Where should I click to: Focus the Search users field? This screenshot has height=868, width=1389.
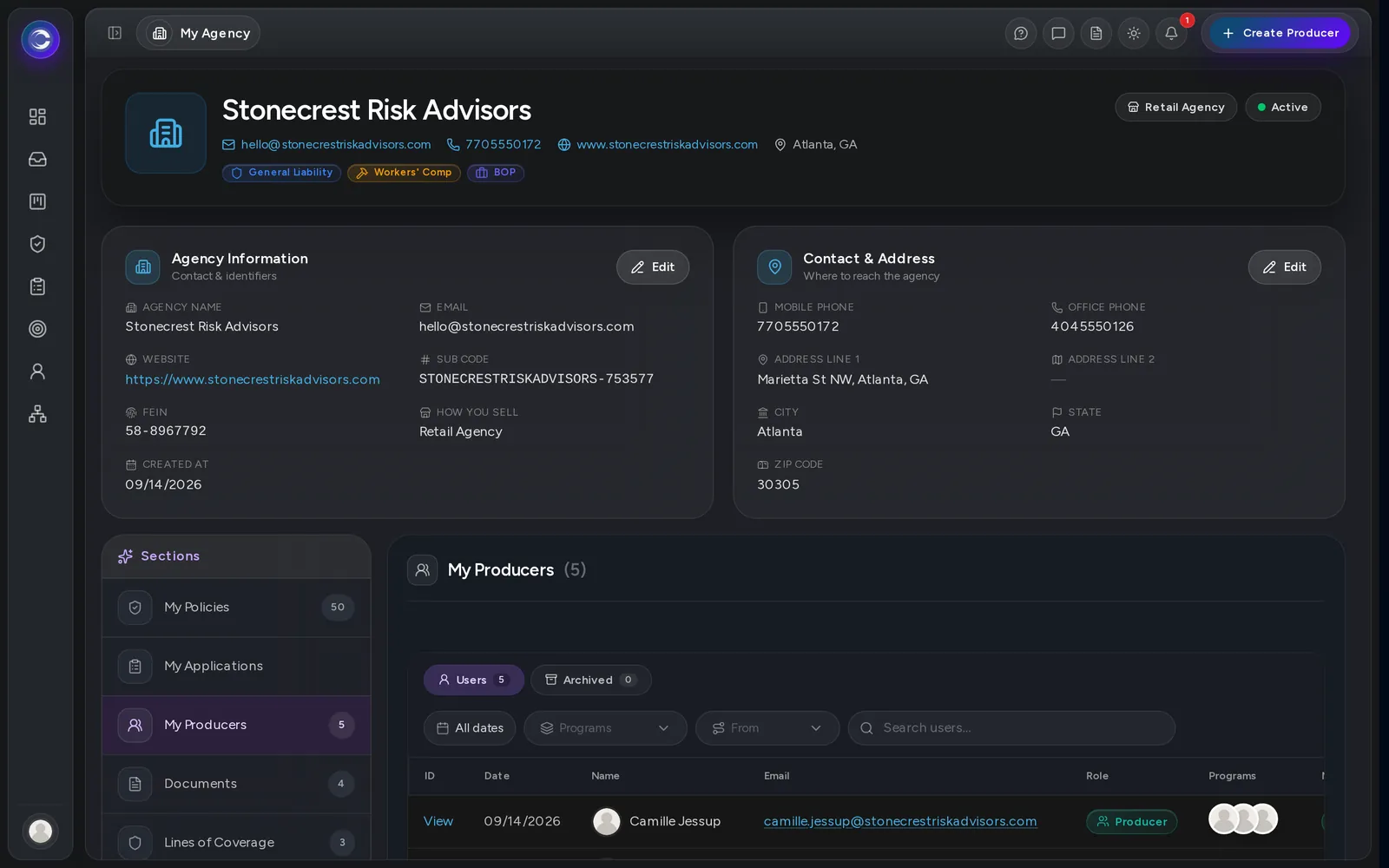(x=1012, y=728)
